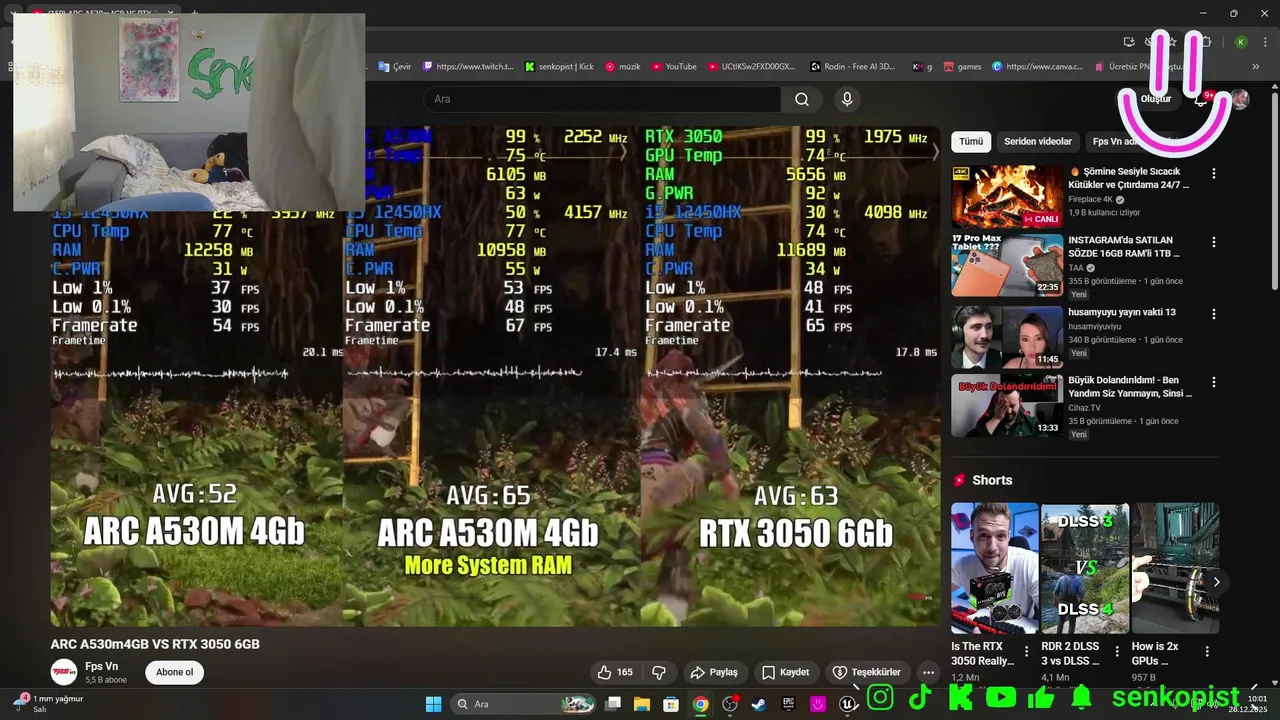Open Chrome three-dot menu
This screenshot has width=1280, height=720.
click(x=1264, y=42)
